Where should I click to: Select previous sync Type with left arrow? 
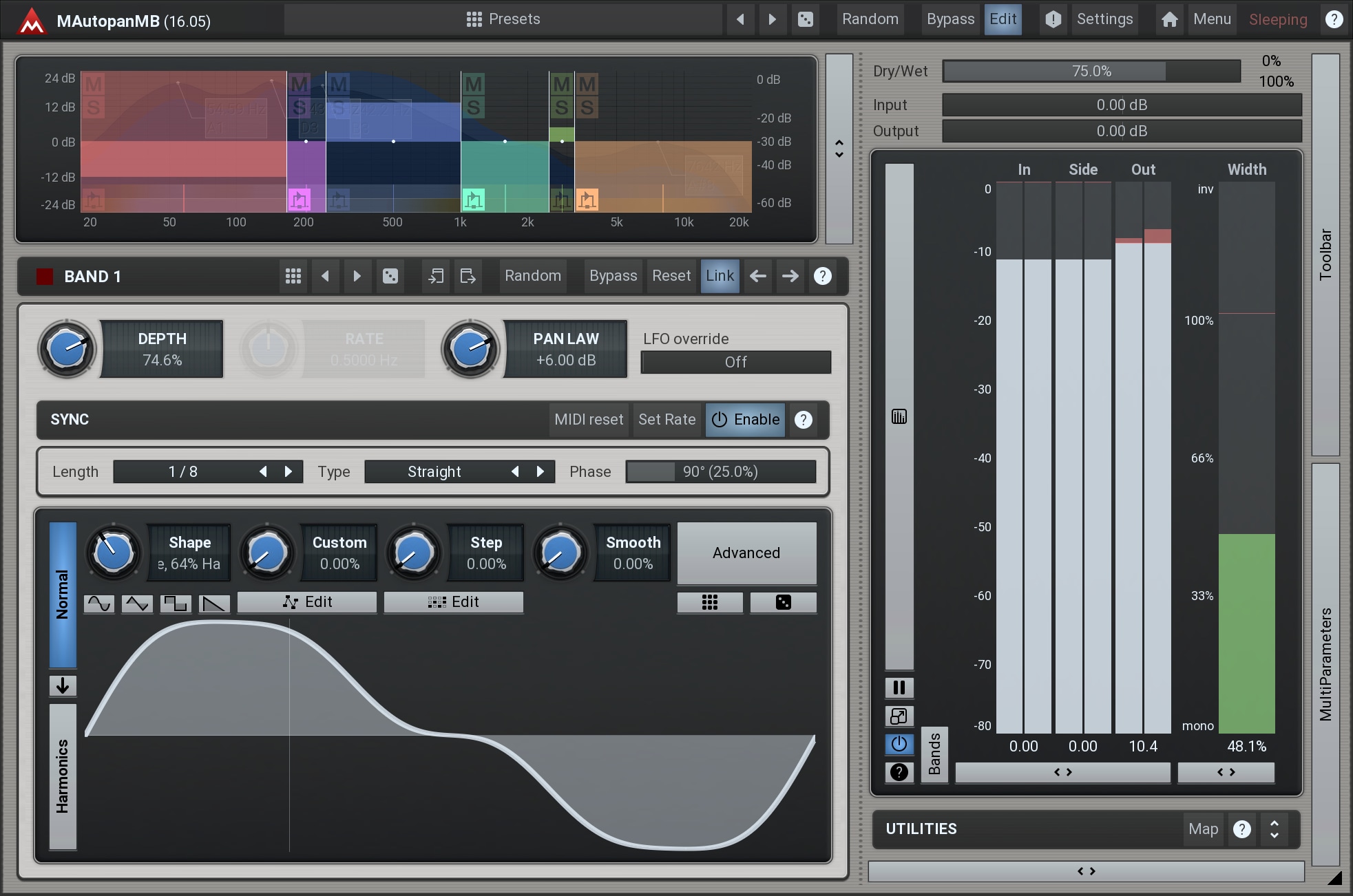click(x=515, y=471)
